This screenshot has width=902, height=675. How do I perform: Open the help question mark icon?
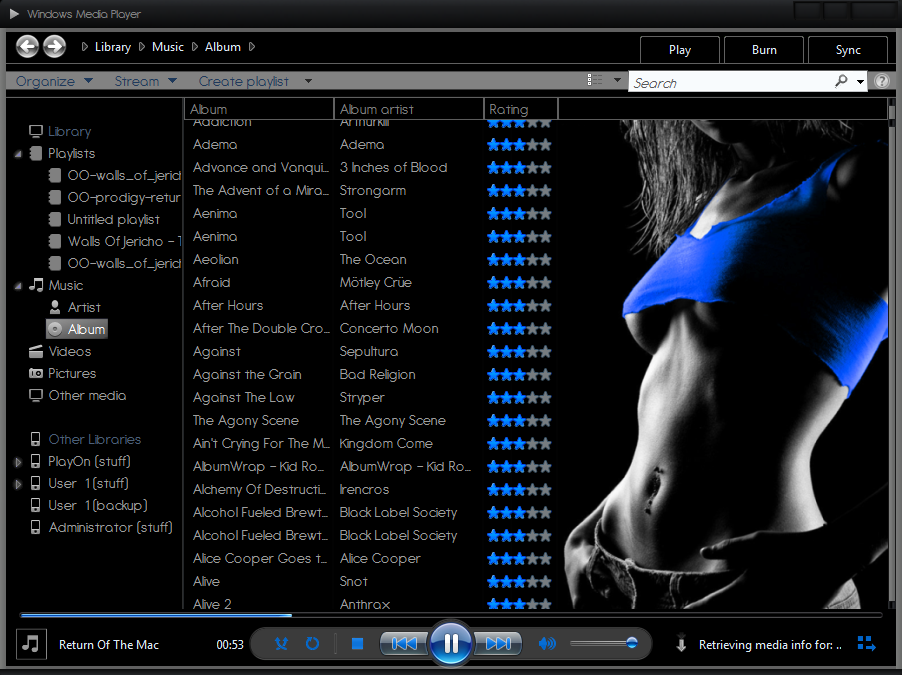pyautogui.click(x=881, y=82)
